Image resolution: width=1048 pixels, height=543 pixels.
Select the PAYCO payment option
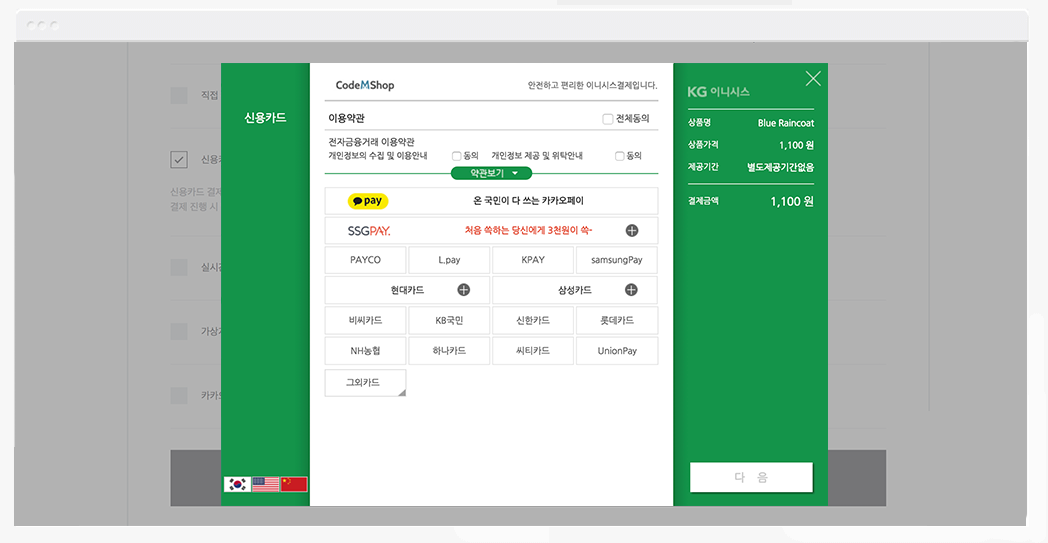pyautogui.click(x=365, y=260)
